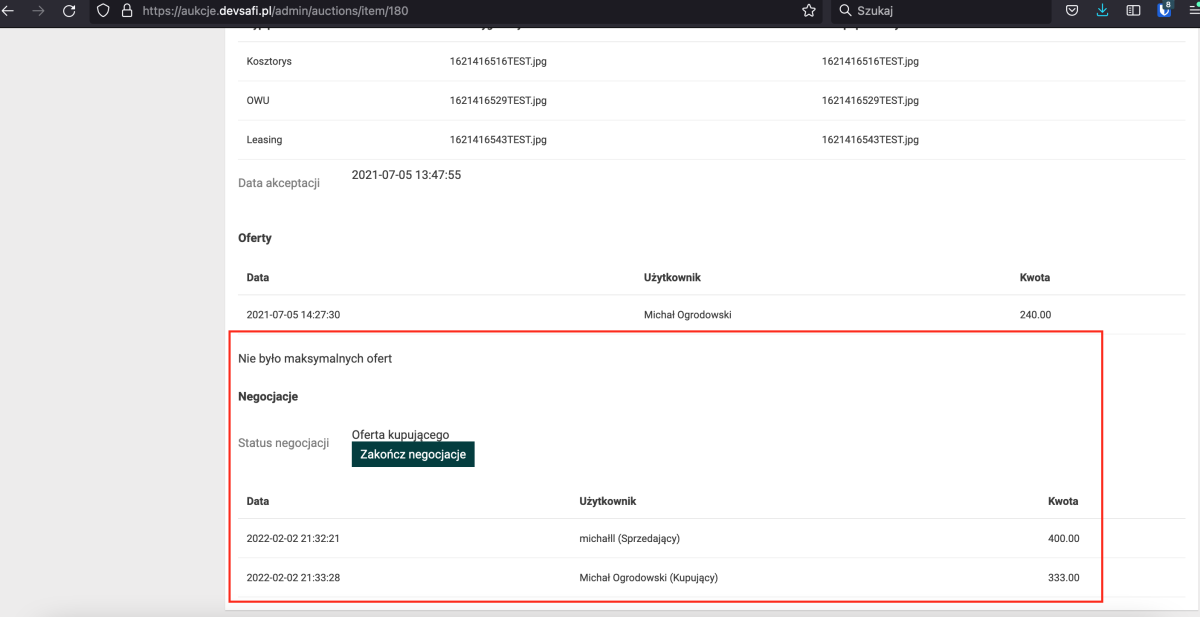The width and height of the screenshot is (1200, 617).
Task: Open the shield tracking protection icon
Action: pyautogui.click(x=103, y=11)
